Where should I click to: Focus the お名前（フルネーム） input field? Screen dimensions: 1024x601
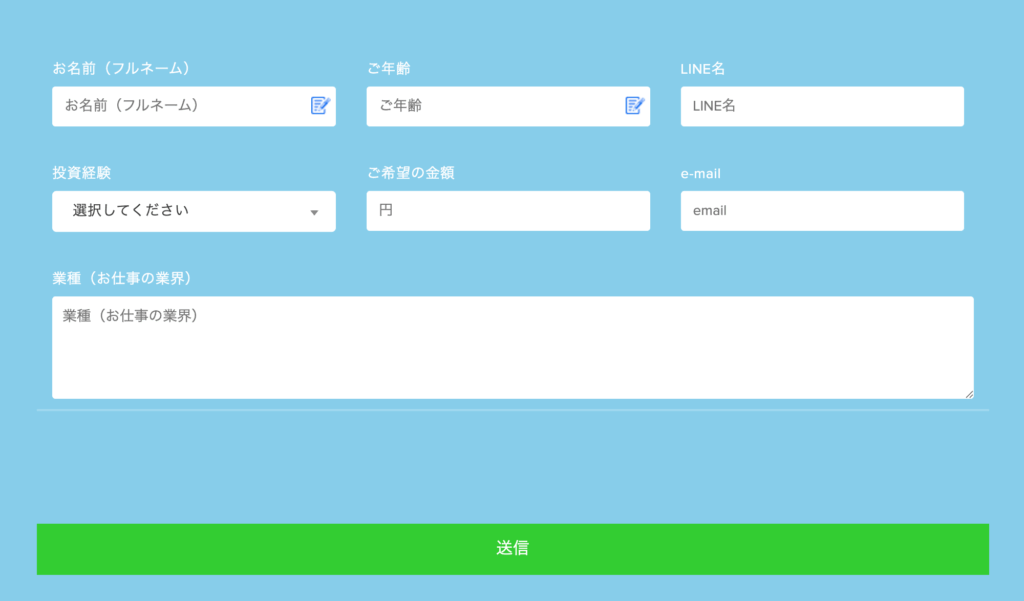194,106
